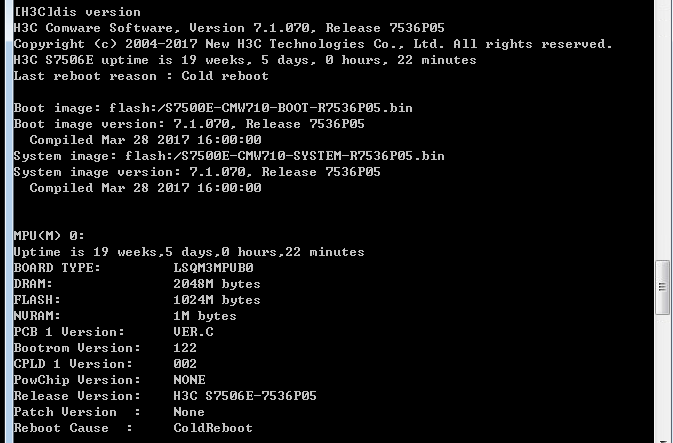Click the Release Version H3C S7506E-7536P05 text
The width and height of the screenshot is (673, 443).
pos(245,396)
